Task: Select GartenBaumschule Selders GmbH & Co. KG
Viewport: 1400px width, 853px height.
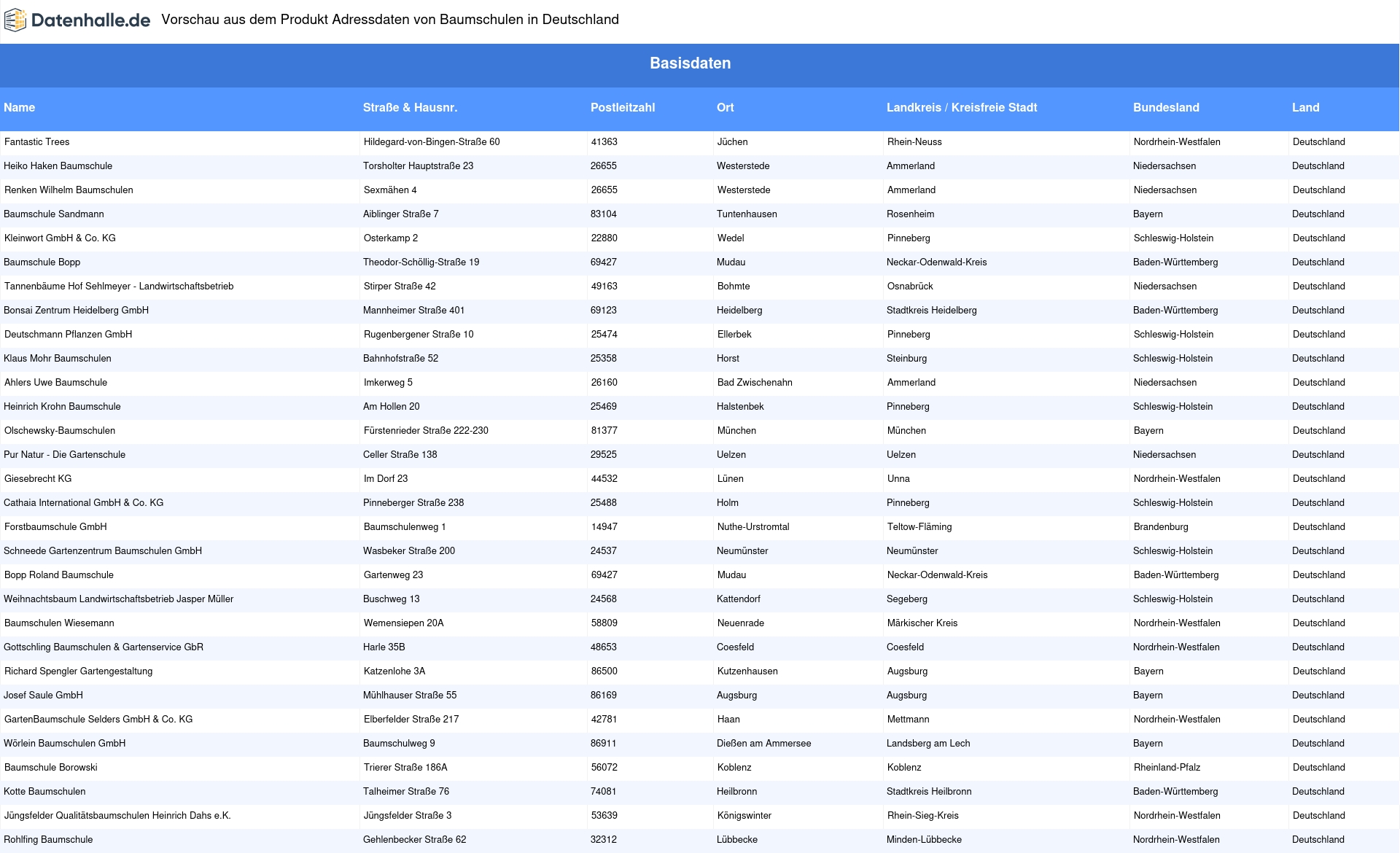Action: (98, 720)
